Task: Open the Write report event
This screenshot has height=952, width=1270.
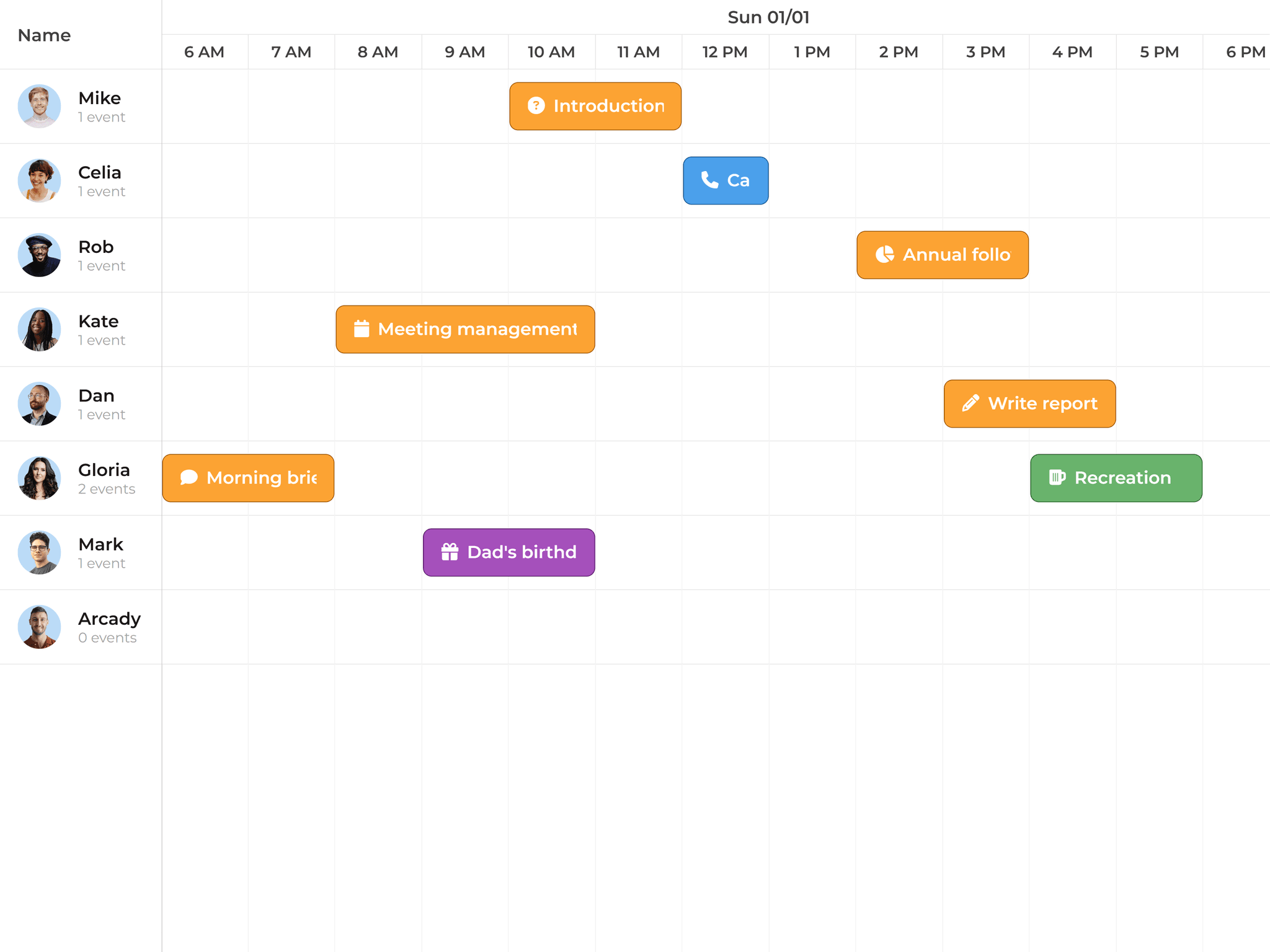Action: [x=1029, y=403]
